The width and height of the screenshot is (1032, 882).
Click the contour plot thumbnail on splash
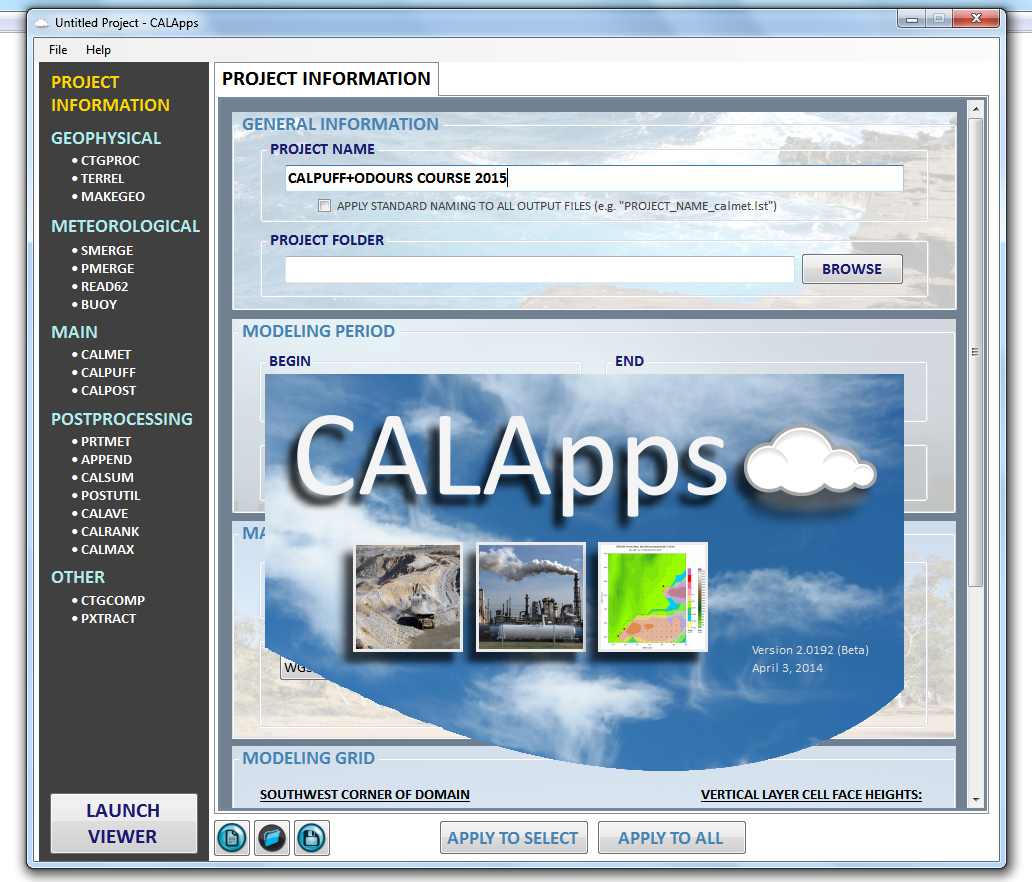coord(652,597)
